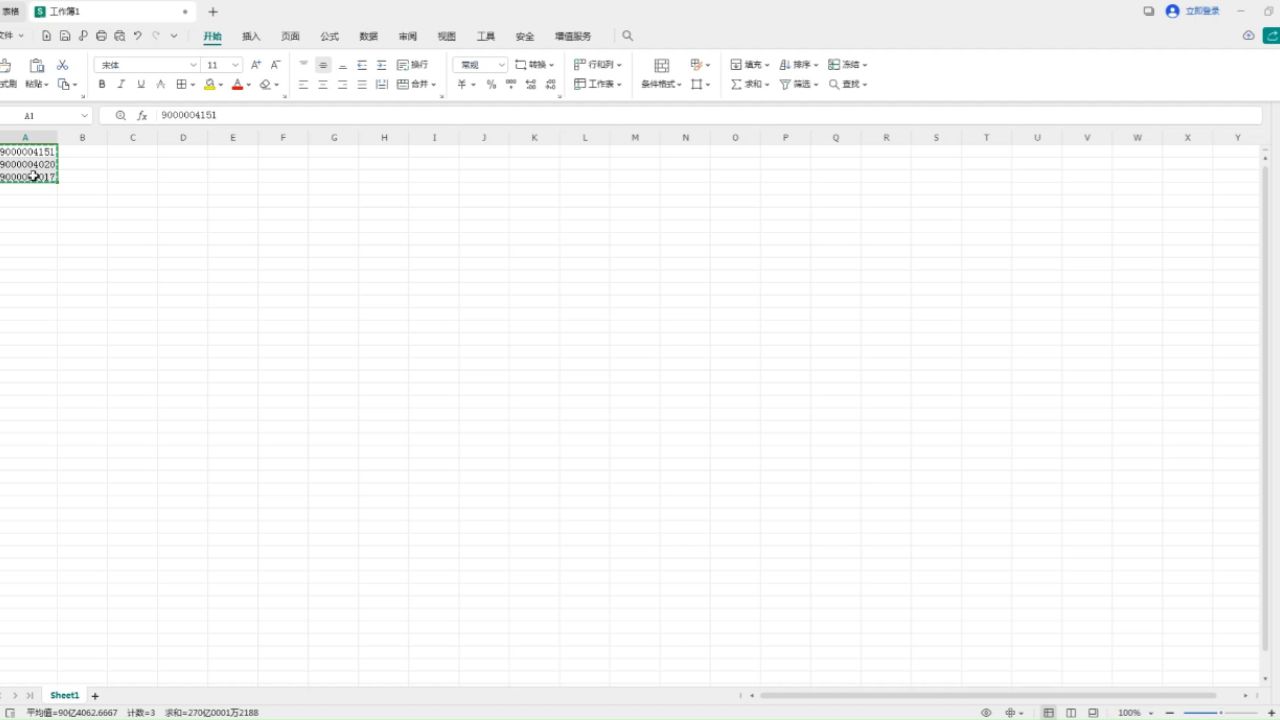The width and height of the screenshot is (1280, 720).
Task: Click the zoom slider in status bar
Action: (1220, 713)
